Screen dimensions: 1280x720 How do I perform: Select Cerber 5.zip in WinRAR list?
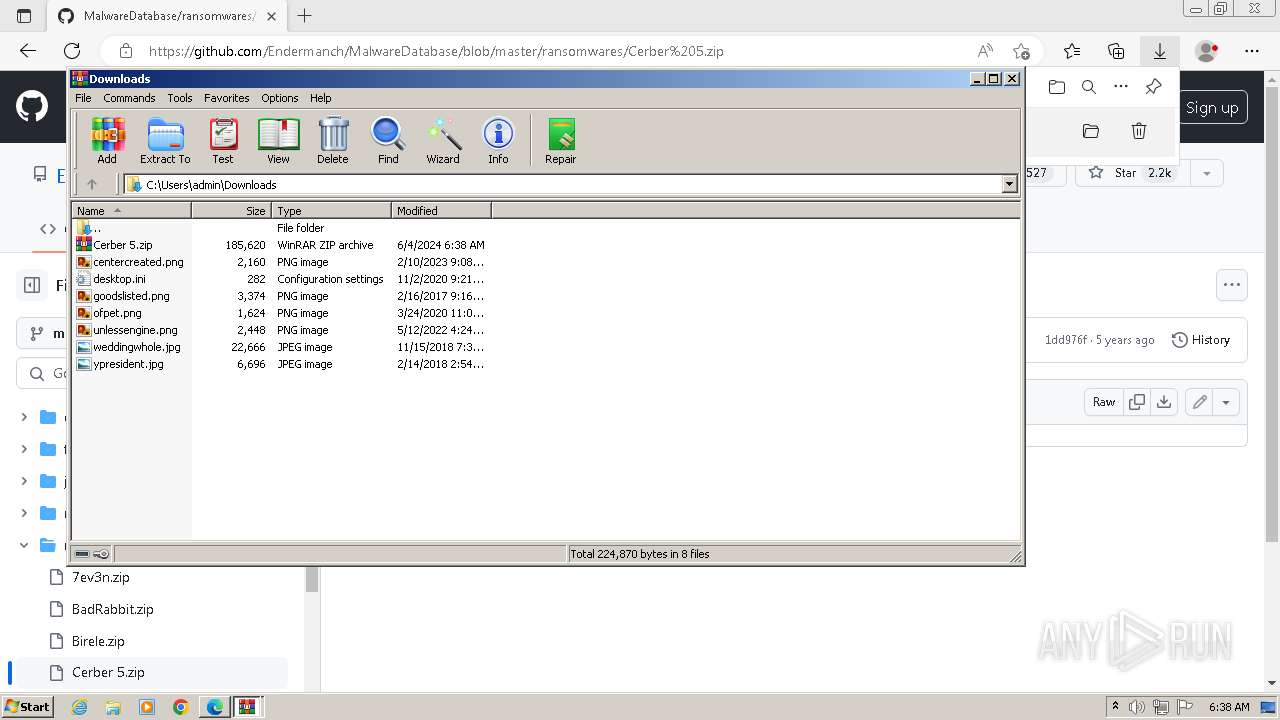coord(281,245)
